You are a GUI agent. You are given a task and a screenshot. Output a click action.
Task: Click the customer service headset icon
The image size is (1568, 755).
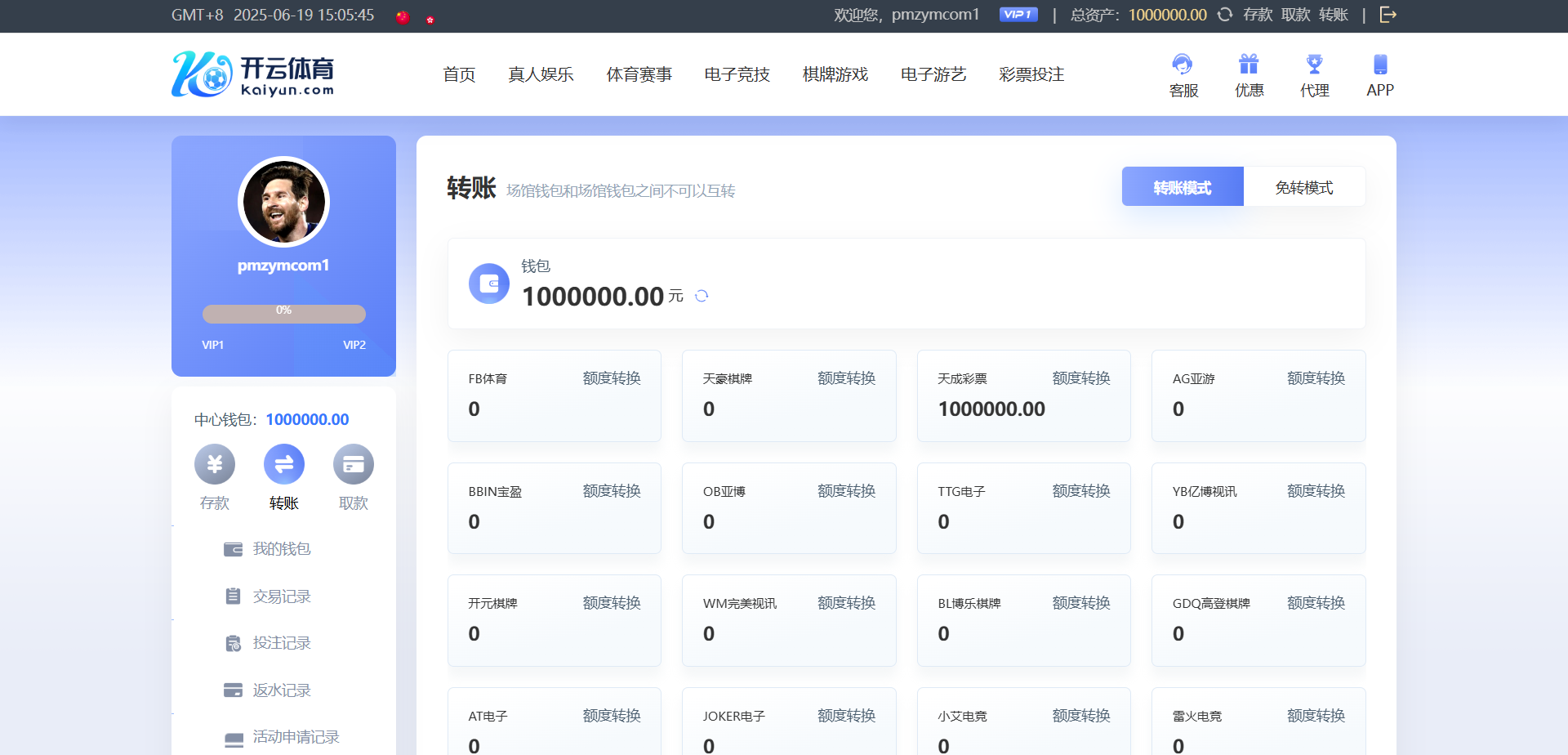pyautogui.click(x=1183, y=65)
